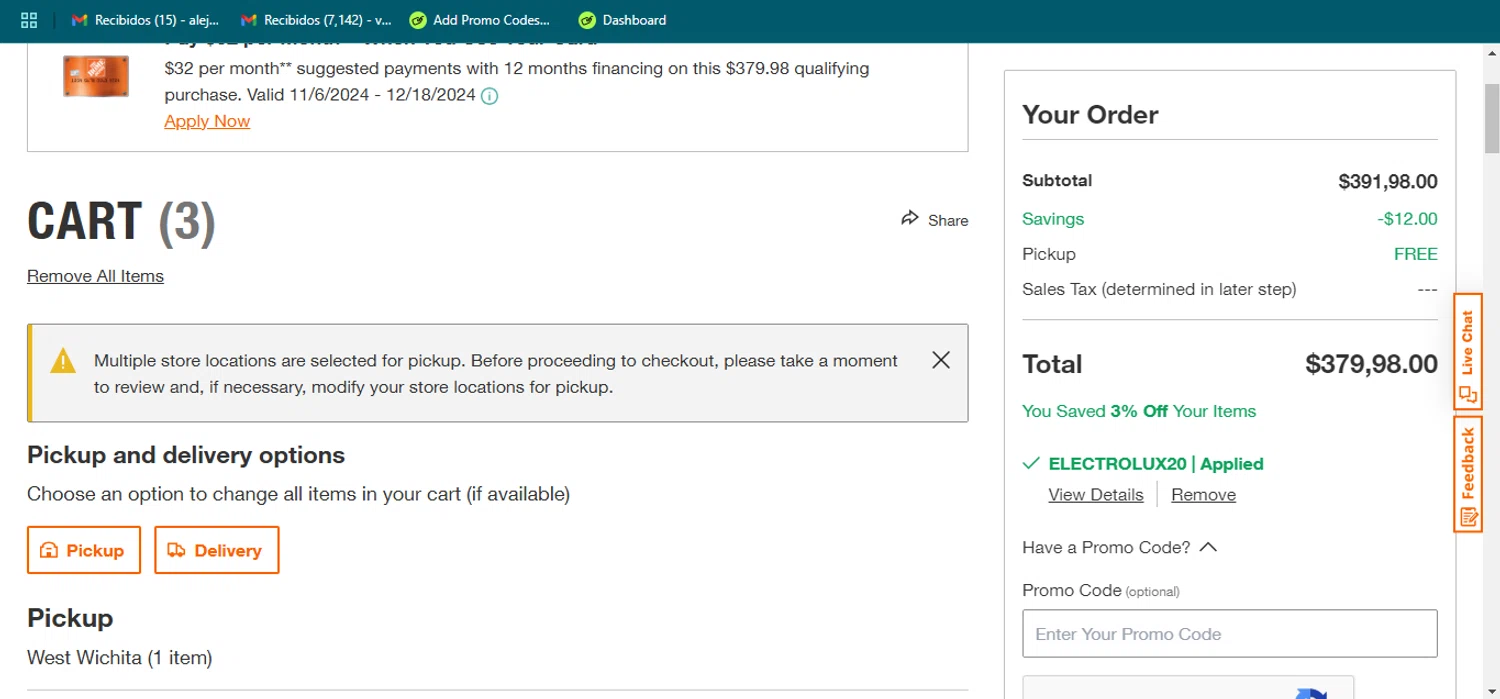Click the Home Depot credit card image
Image resolution: width=1500 pixels, height=699 pixels.
pyautogui.click(x=97, y=77)
